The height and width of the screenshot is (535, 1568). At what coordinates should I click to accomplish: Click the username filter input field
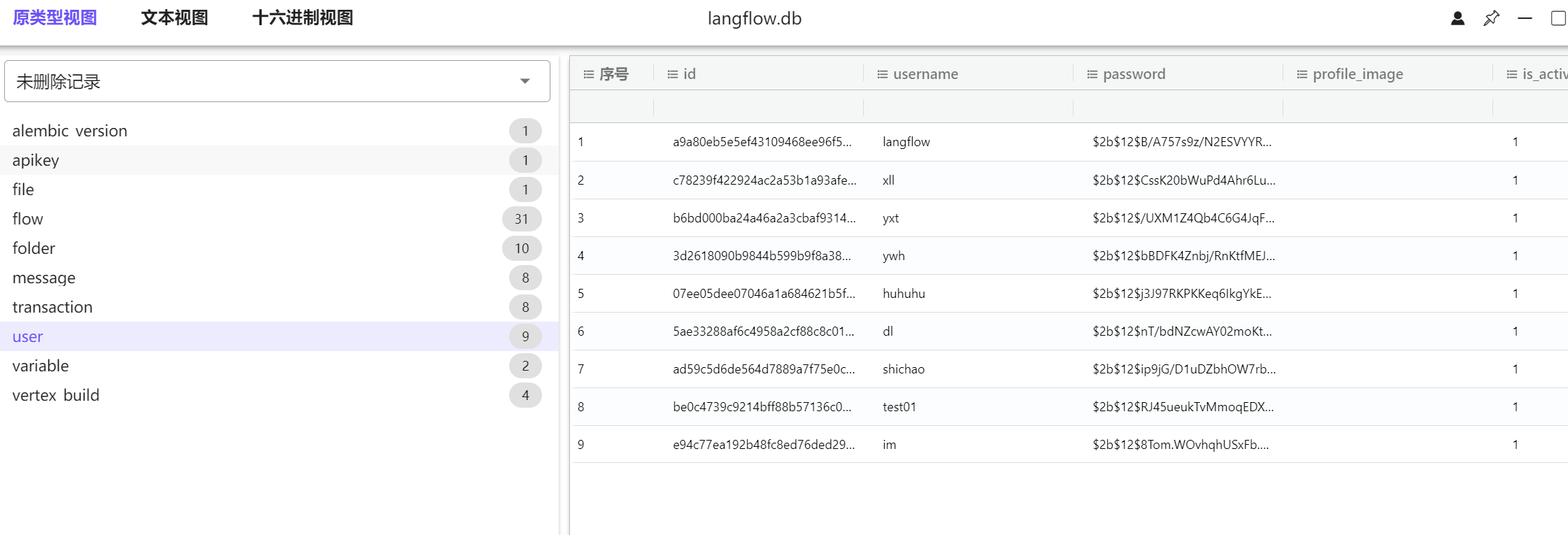[968, 107]
